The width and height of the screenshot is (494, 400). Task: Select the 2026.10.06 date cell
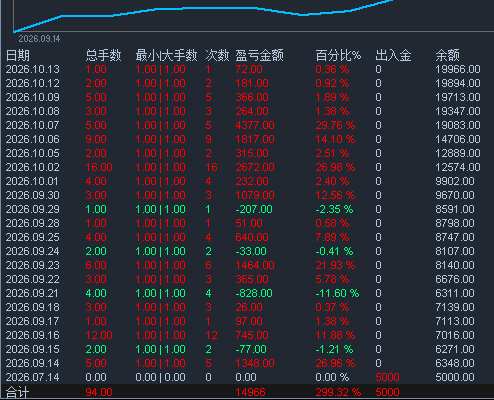(x=32, y=139)
